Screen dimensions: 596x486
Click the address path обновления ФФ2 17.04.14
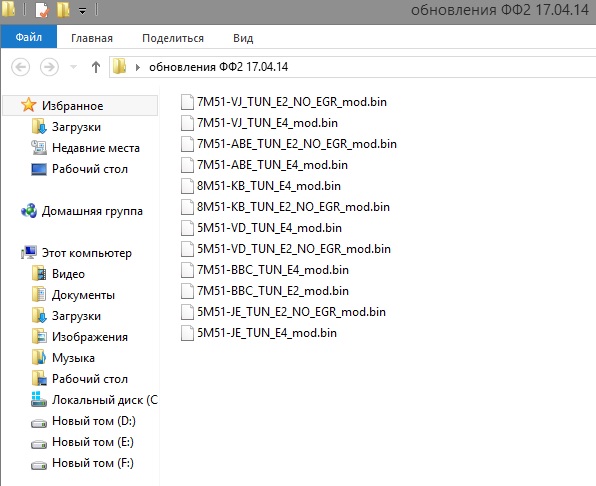[x=219, y=67]
